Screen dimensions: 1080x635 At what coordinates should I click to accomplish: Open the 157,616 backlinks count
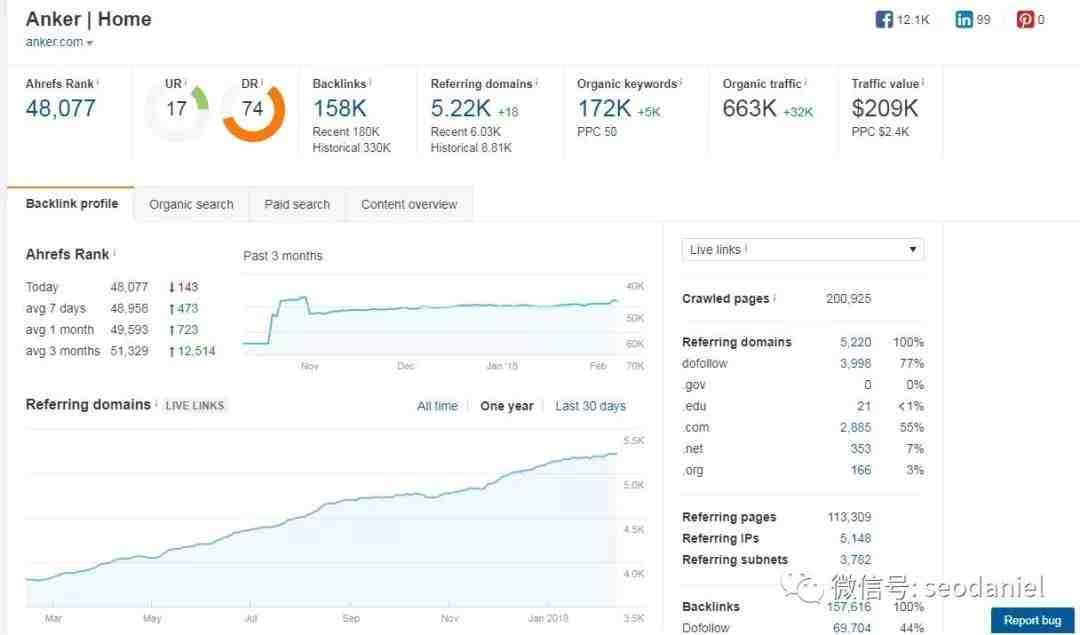click(849, 607)
